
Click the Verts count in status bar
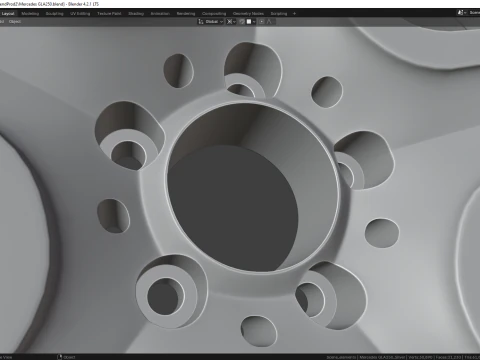tap(421, 357)
